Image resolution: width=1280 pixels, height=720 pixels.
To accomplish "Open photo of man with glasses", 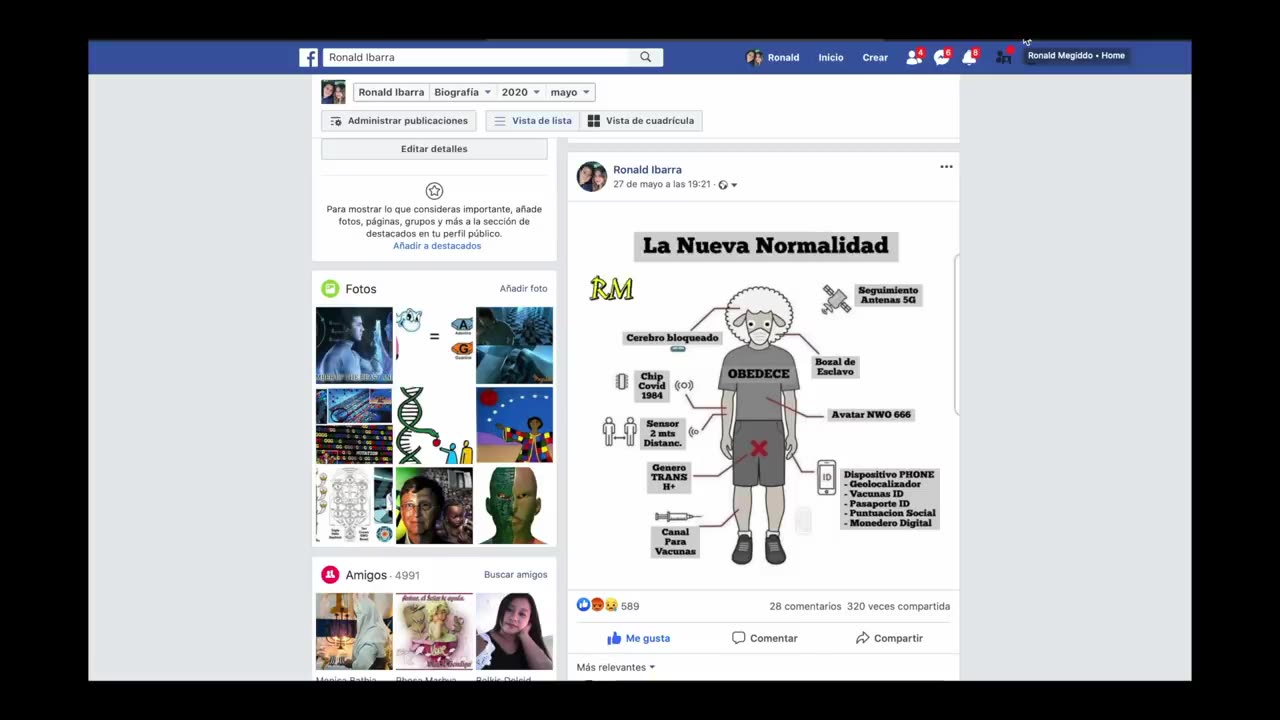I will point(434,505).
